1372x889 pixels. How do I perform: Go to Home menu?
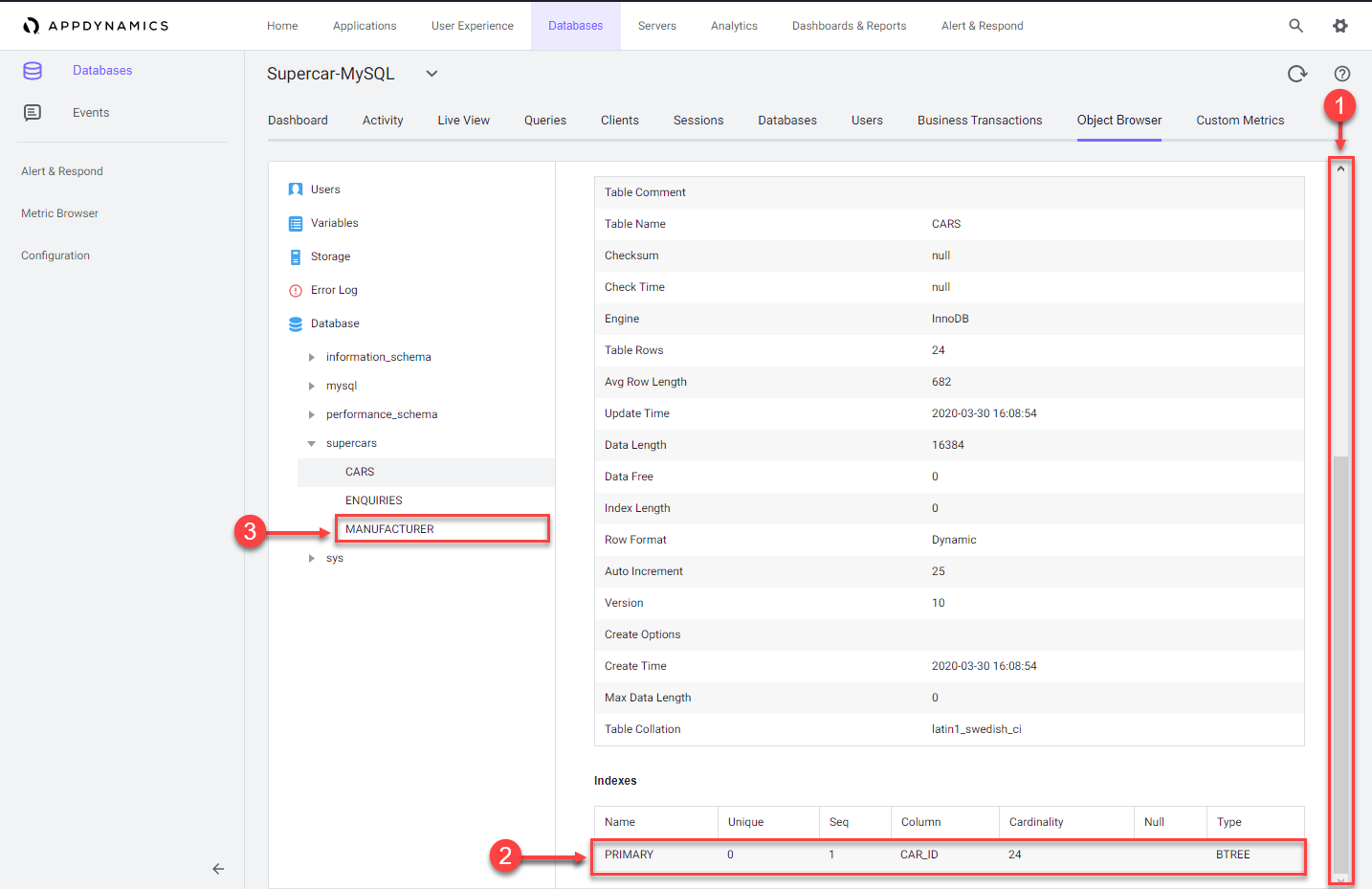click(282, 26)
